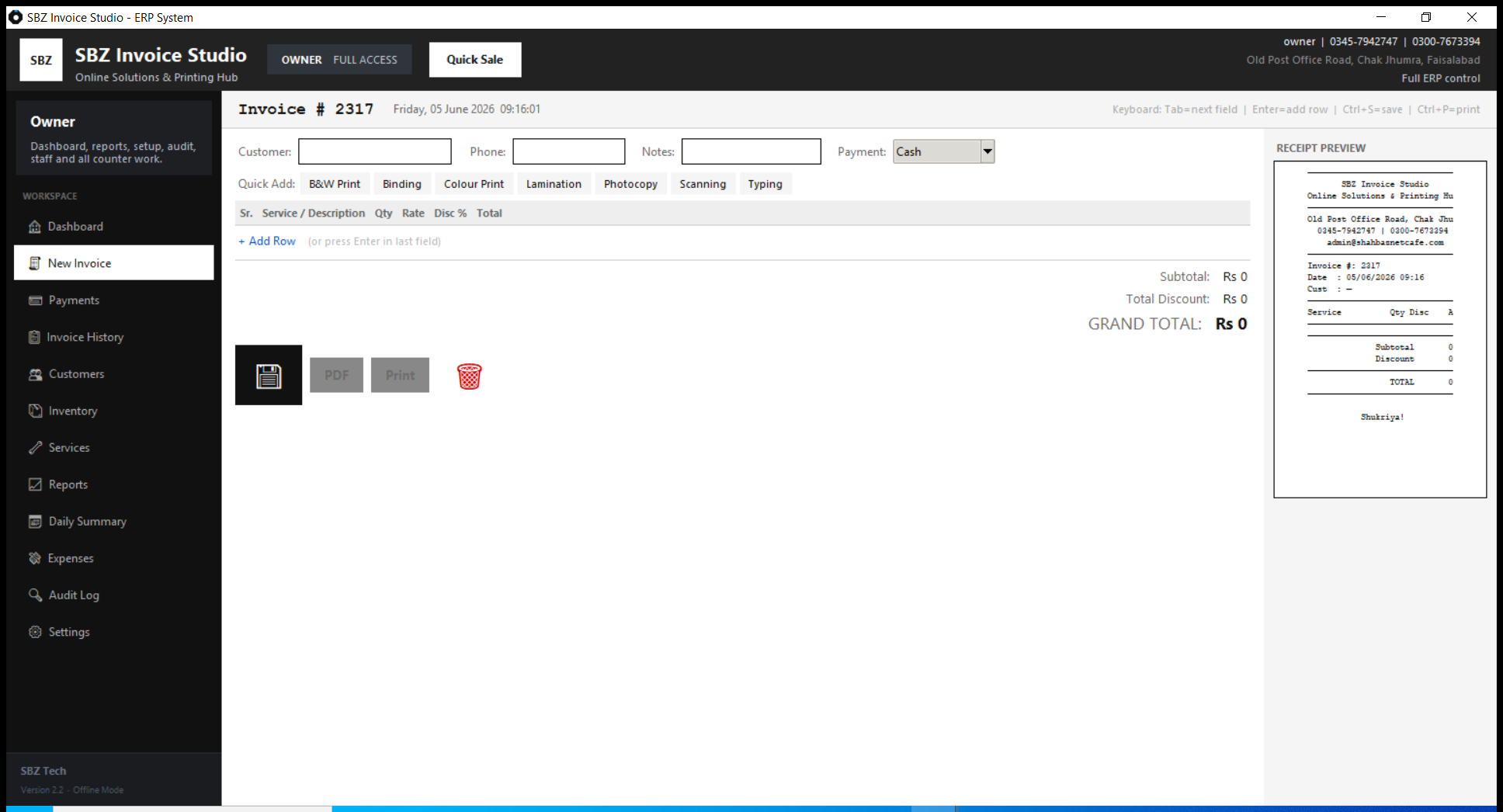Click the Subtotal Rs 0 value
1503x812 pixels.
1235,276
